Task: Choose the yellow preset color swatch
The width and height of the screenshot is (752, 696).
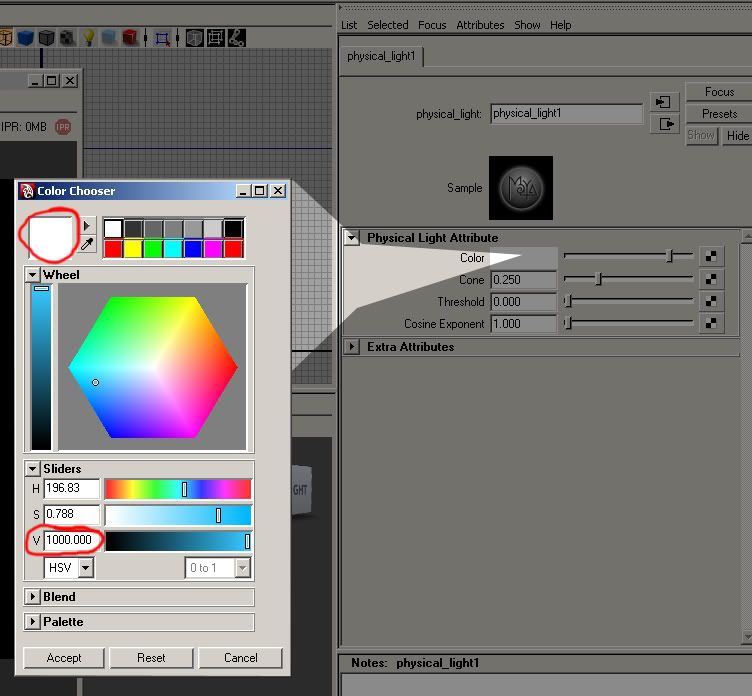Action: pos(133,248)
